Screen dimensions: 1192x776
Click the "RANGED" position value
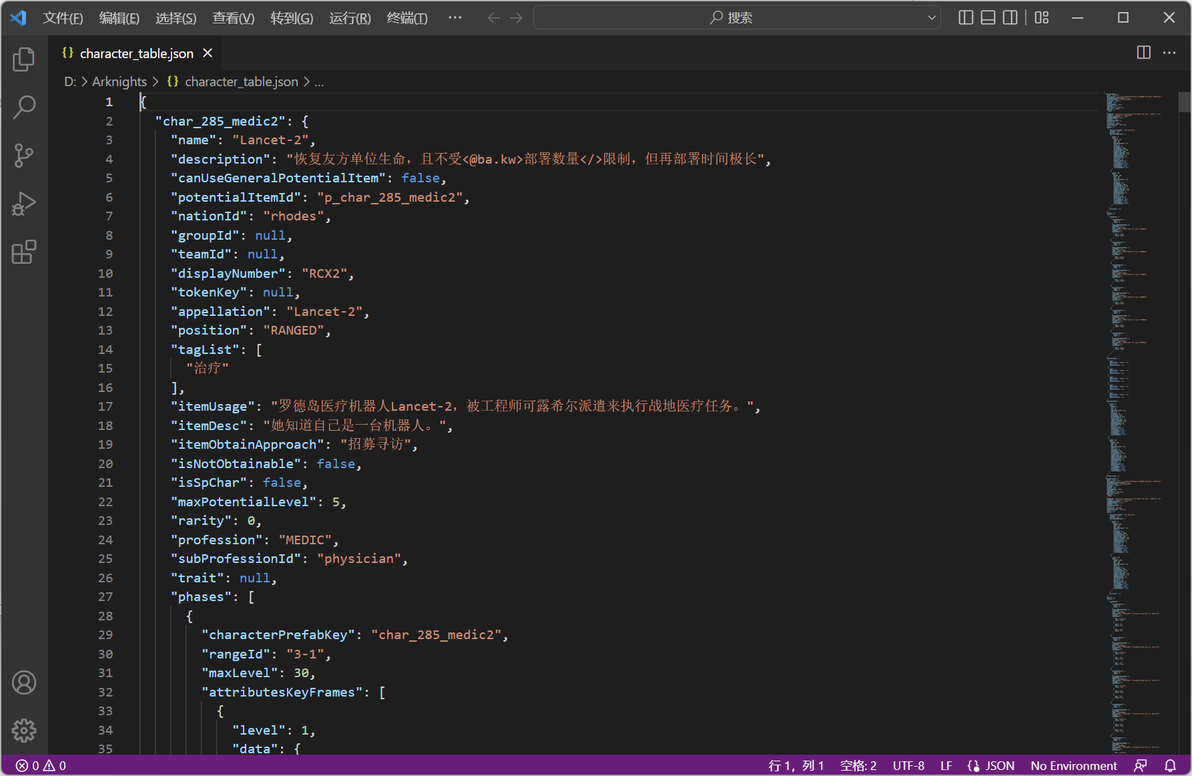(x=293, y=330)
